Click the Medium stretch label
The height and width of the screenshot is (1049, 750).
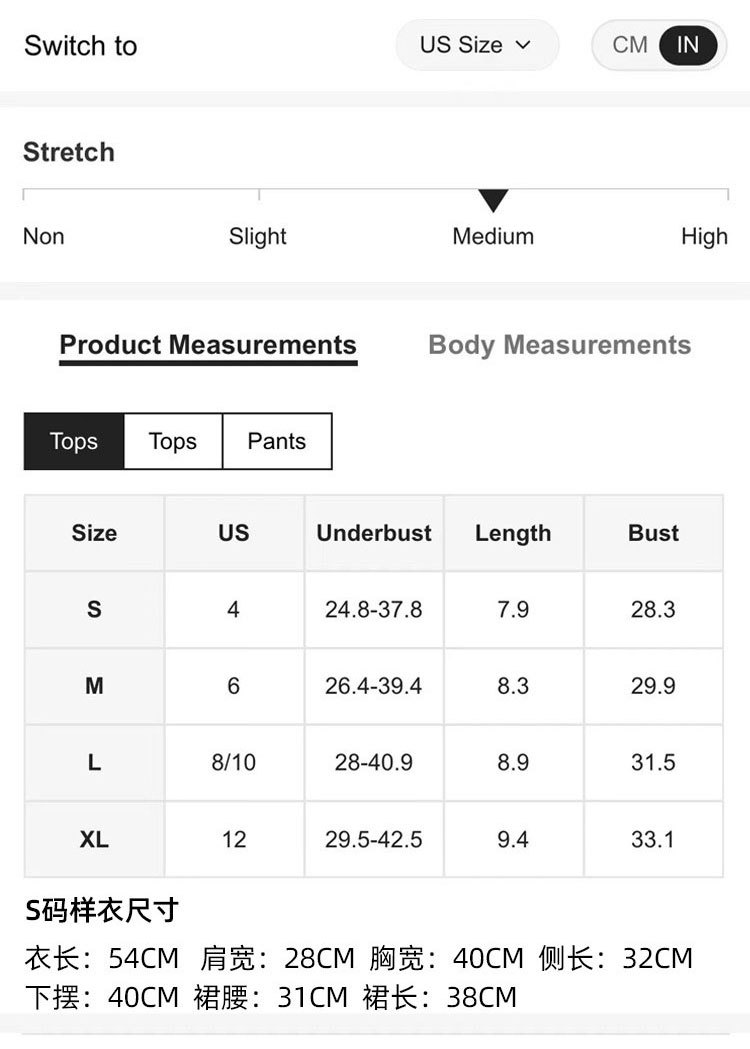(x=493, y=237)
